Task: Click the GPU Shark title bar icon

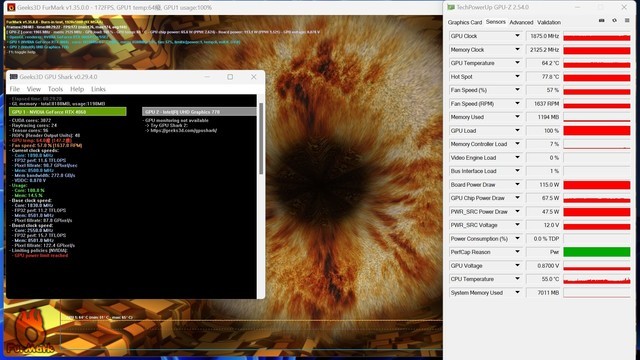Action: (x=13, y=77)
